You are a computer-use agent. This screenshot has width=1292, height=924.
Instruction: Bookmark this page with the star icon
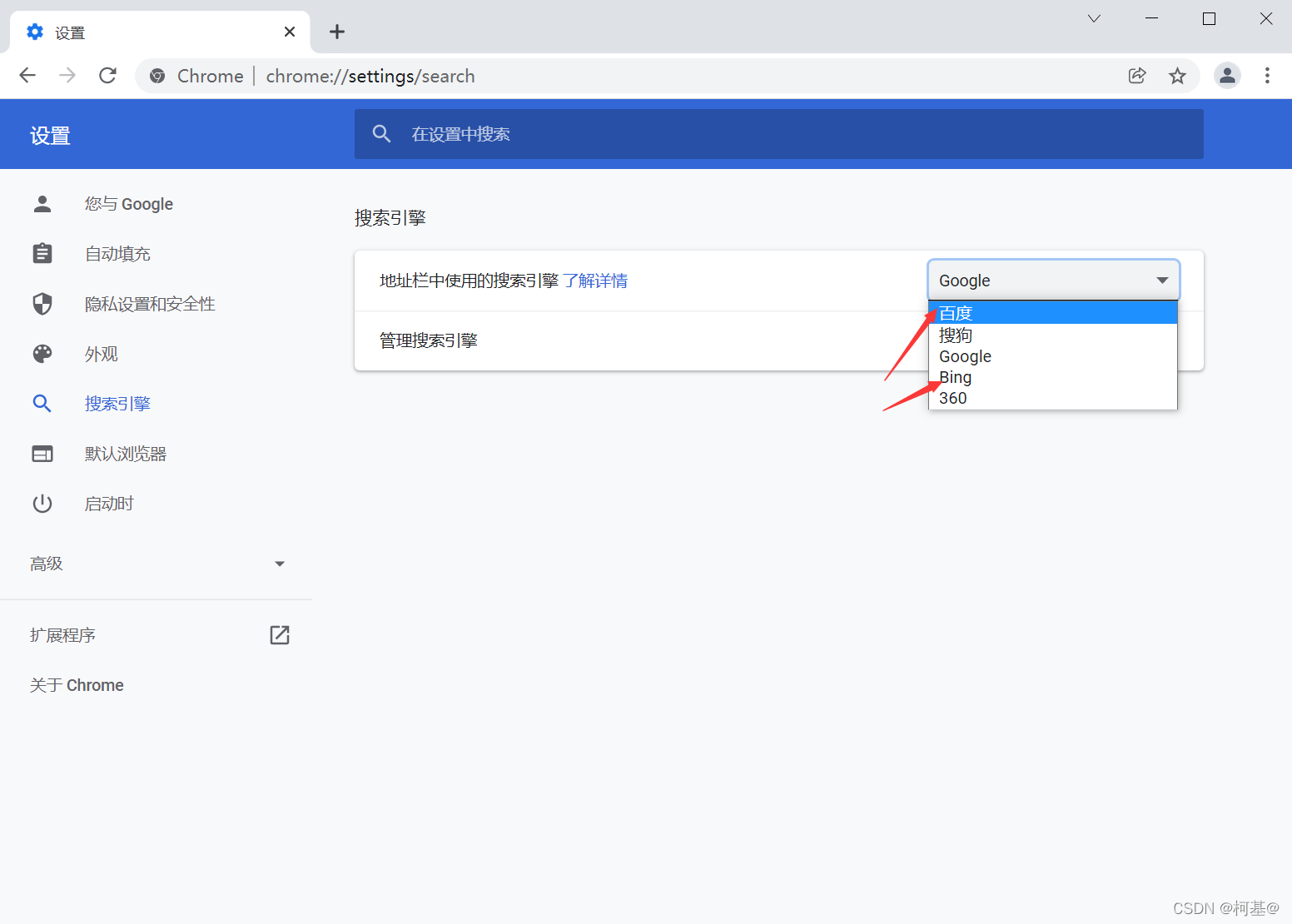point(1177,76)
